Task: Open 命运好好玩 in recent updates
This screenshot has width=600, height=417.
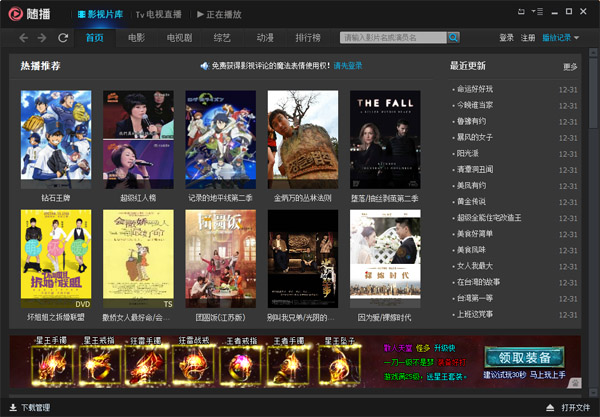Action: (474, 89)
